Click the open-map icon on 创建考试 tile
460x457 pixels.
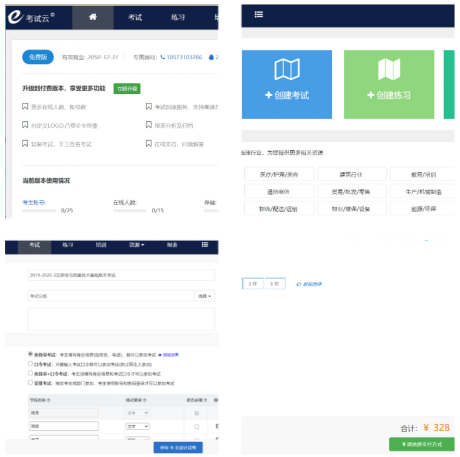pos(287,69)
